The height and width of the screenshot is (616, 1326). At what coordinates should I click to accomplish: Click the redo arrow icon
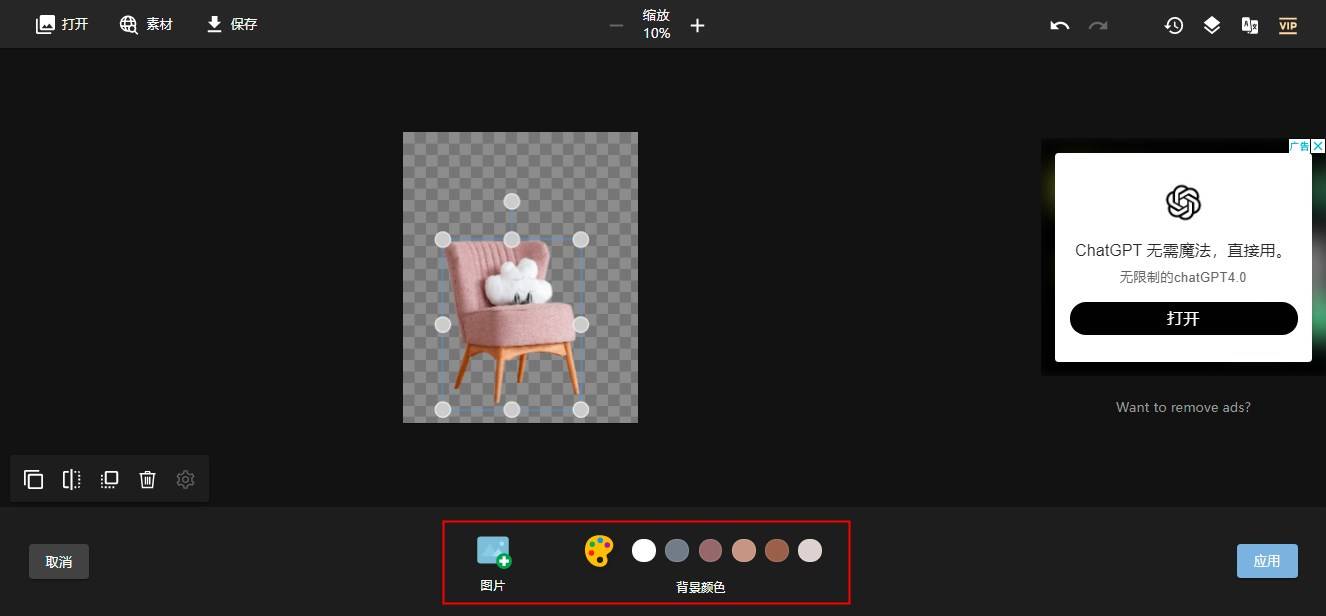coord(1097,25)
